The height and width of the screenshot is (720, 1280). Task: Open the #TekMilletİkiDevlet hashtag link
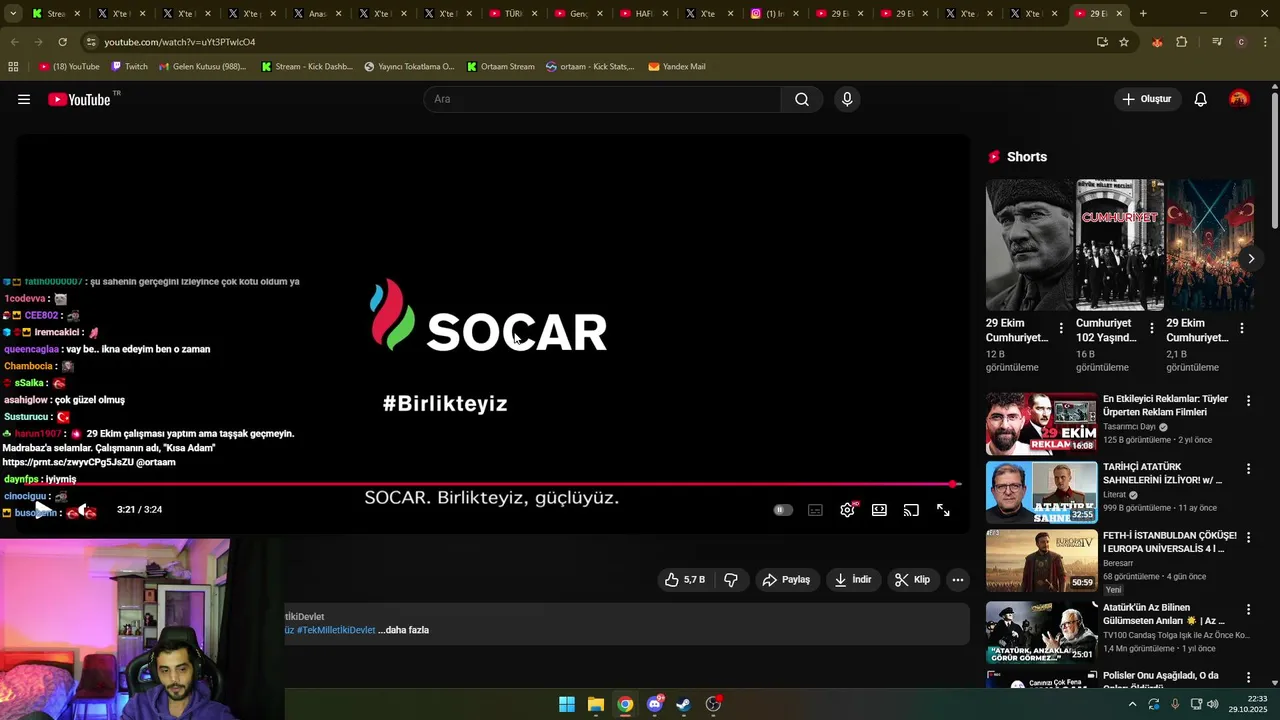[336, 630]
